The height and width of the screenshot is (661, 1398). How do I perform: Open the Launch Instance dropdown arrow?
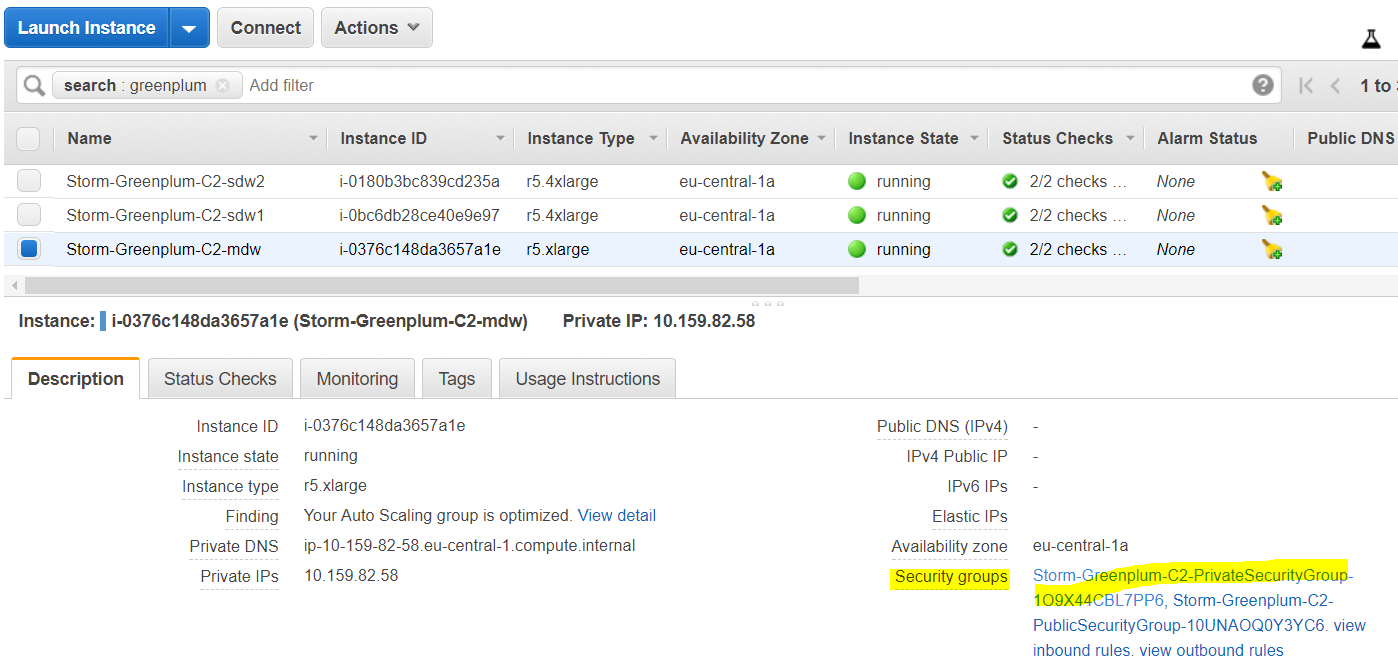tap(190, 28)
